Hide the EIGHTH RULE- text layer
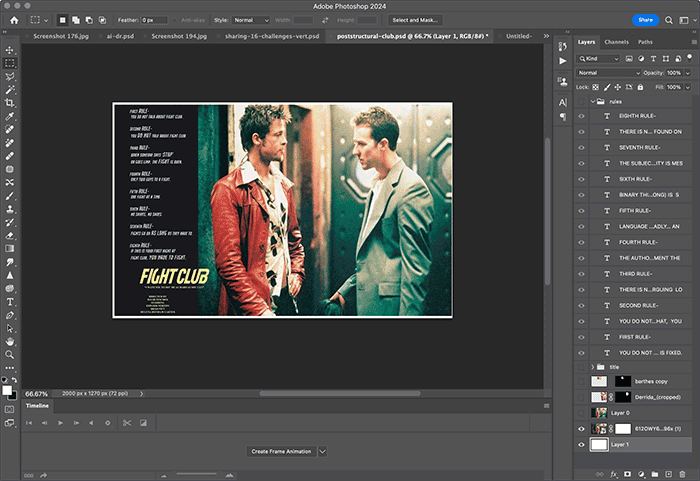The image size is (700, 481). (x=581, y=116)
